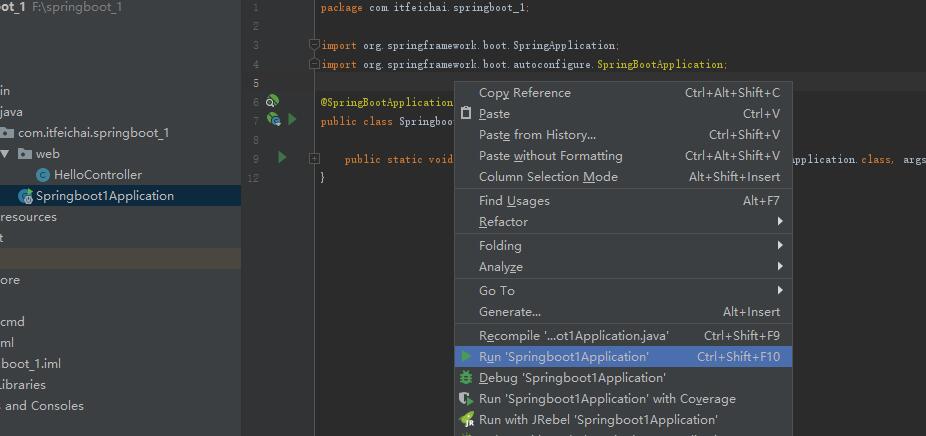Select Springboot1Application in project tree
Screen dimensions: 926x436
[105, 196]
